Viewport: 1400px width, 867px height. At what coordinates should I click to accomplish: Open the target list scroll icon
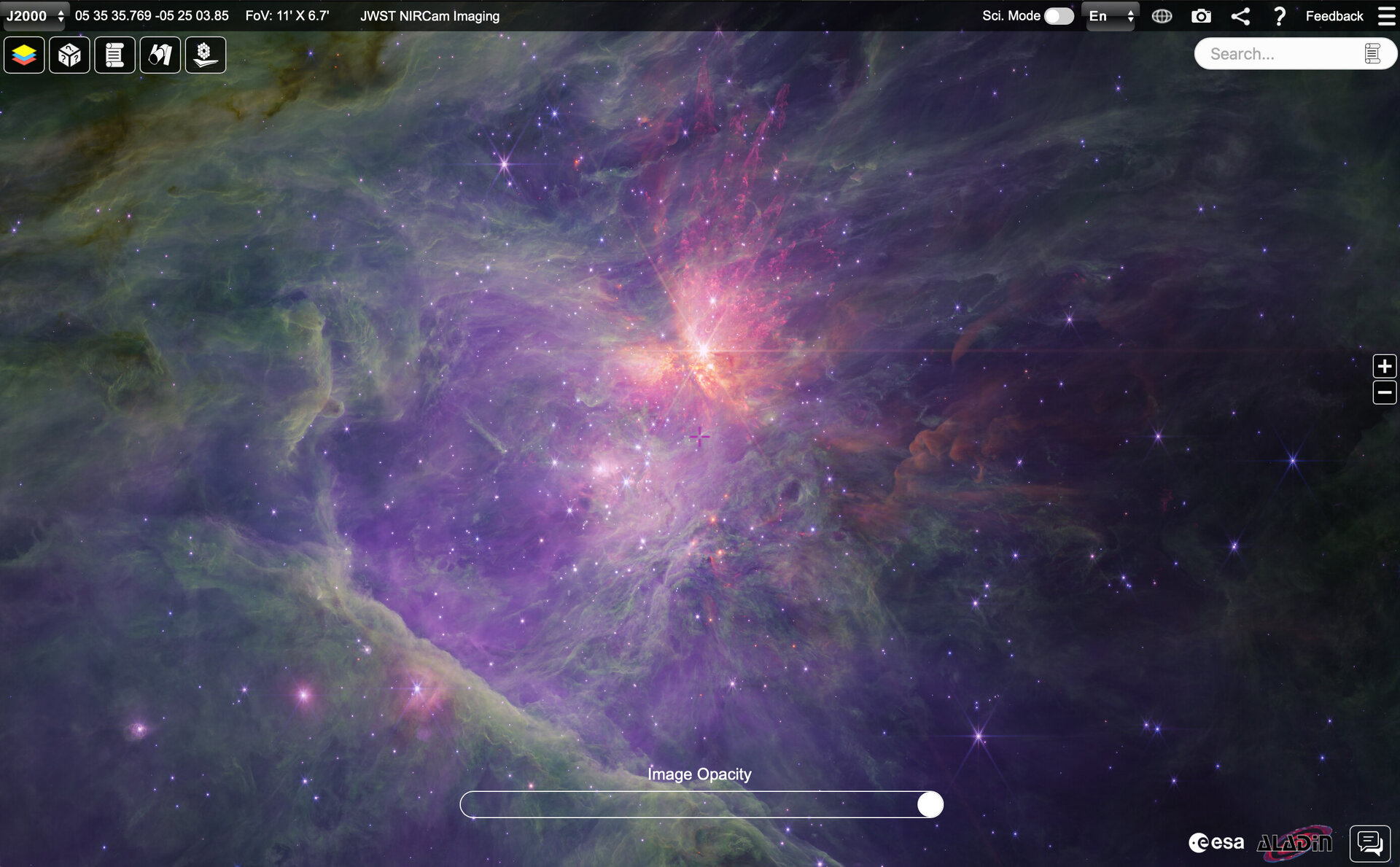[114, 55]
